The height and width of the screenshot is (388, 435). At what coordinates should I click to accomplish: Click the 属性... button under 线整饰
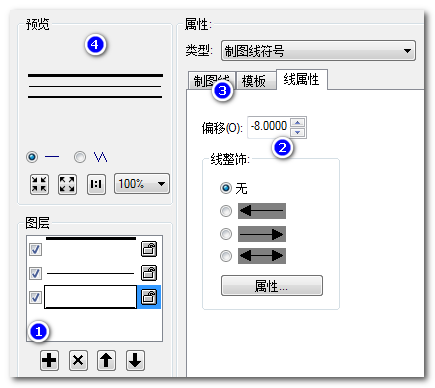click(272, 285)
